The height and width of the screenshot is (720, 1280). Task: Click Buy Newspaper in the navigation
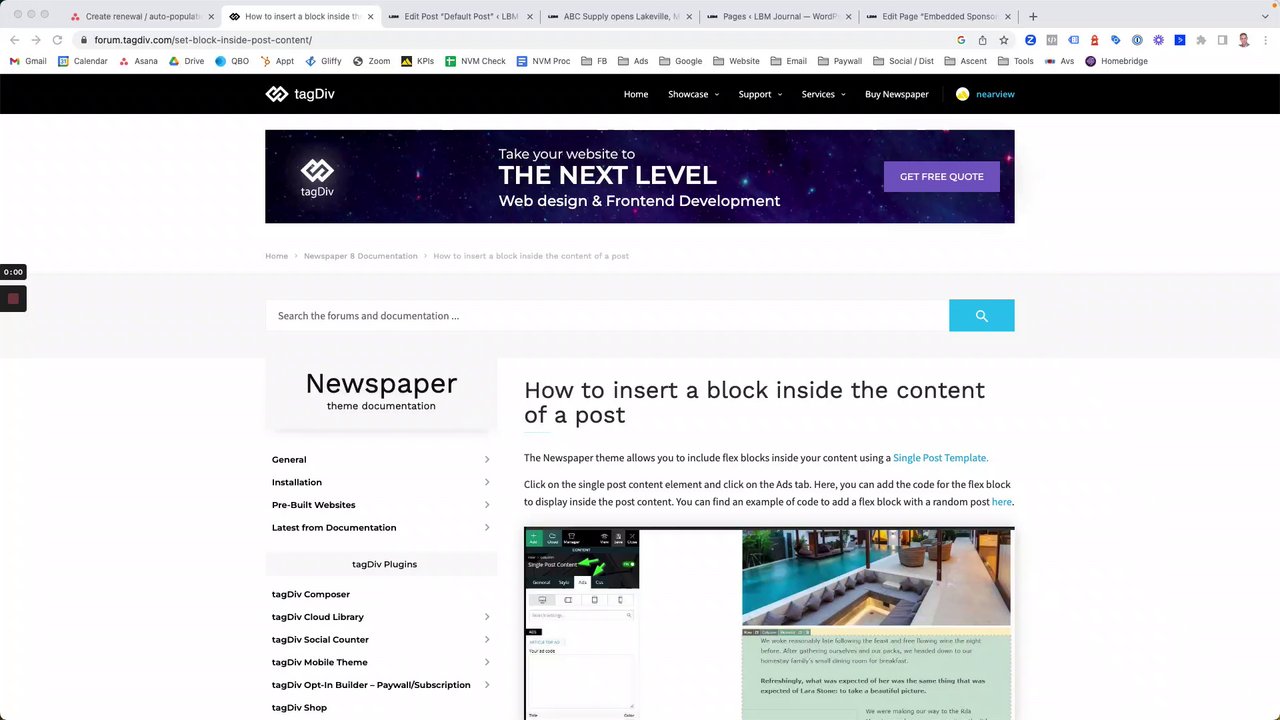click(x=897, y=94)
